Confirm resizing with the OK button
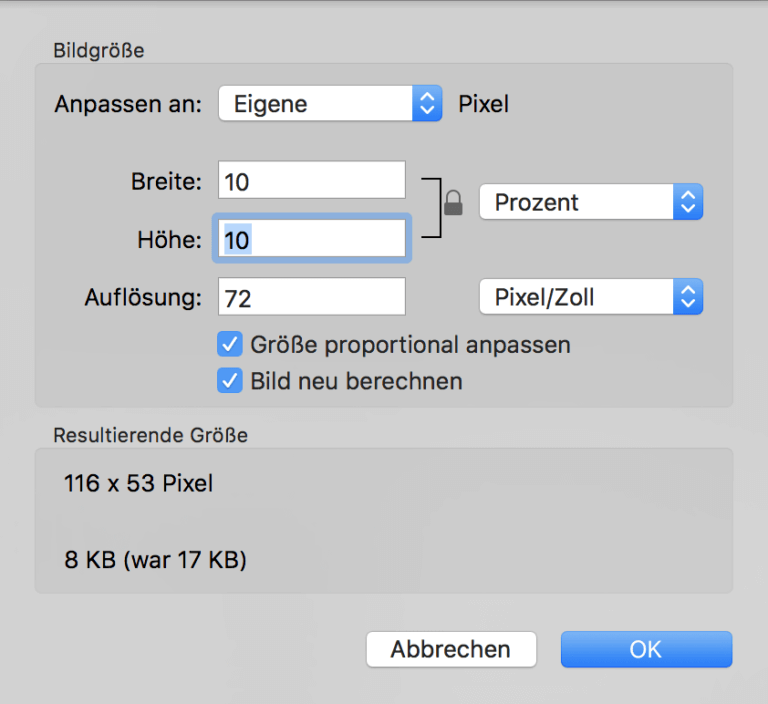 647,649
